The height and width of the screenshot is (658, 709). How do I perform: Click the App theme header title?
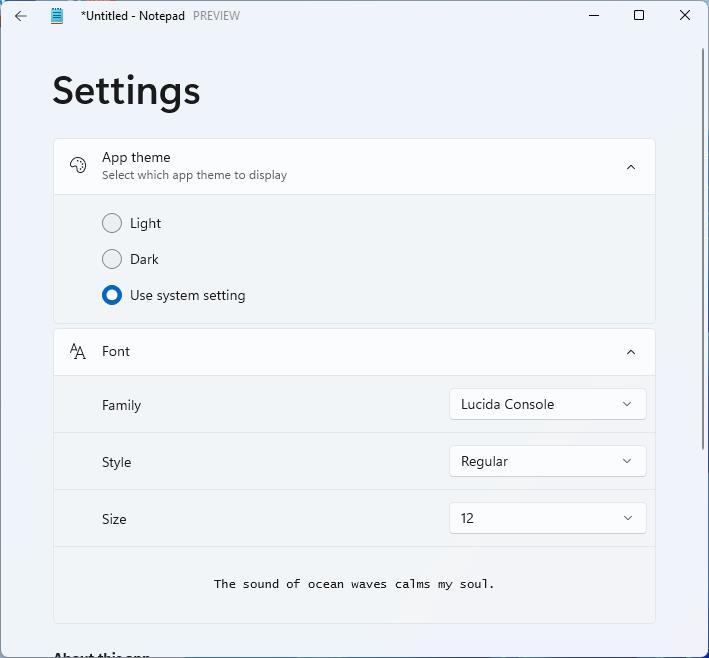(x=136, y=157)
